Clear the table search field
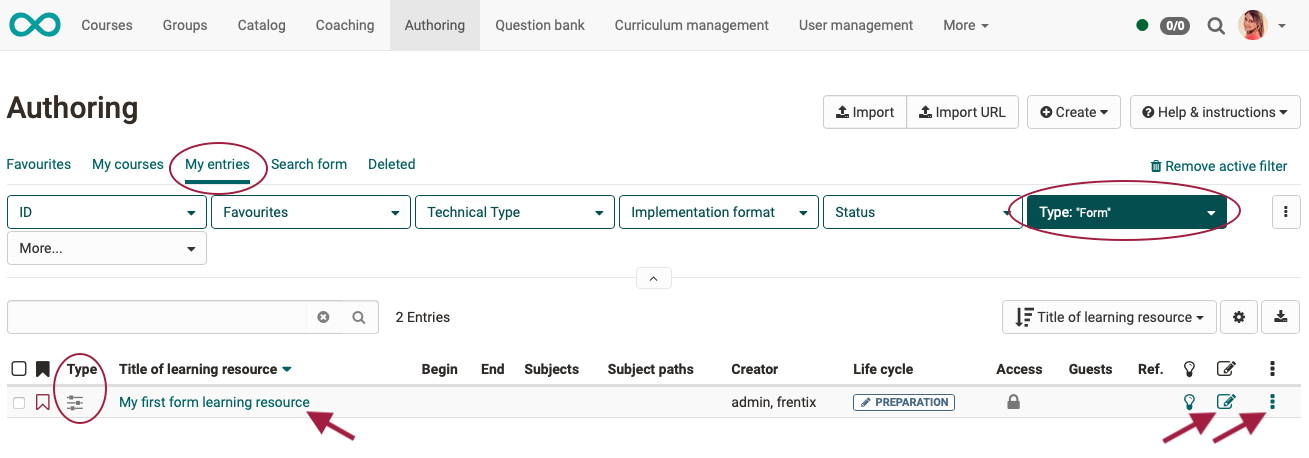The height and width of the screenshot is (458, 1309). pos(323,317)
